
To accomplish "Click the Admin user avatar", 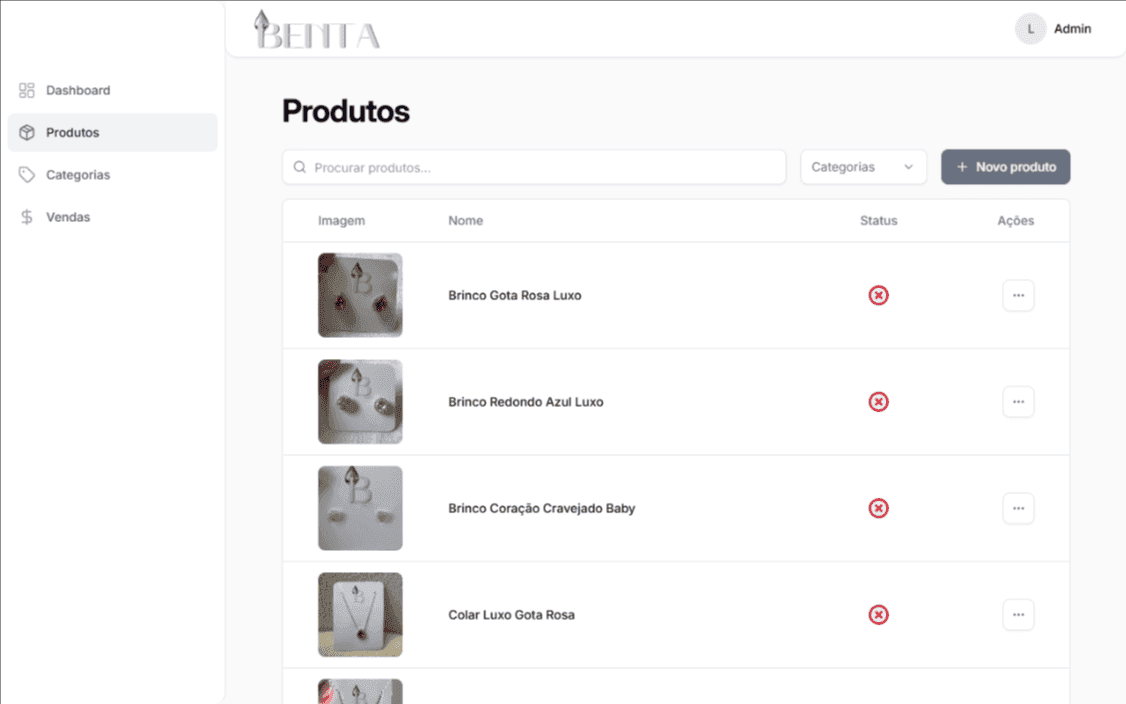I will tap(1030, 29).
